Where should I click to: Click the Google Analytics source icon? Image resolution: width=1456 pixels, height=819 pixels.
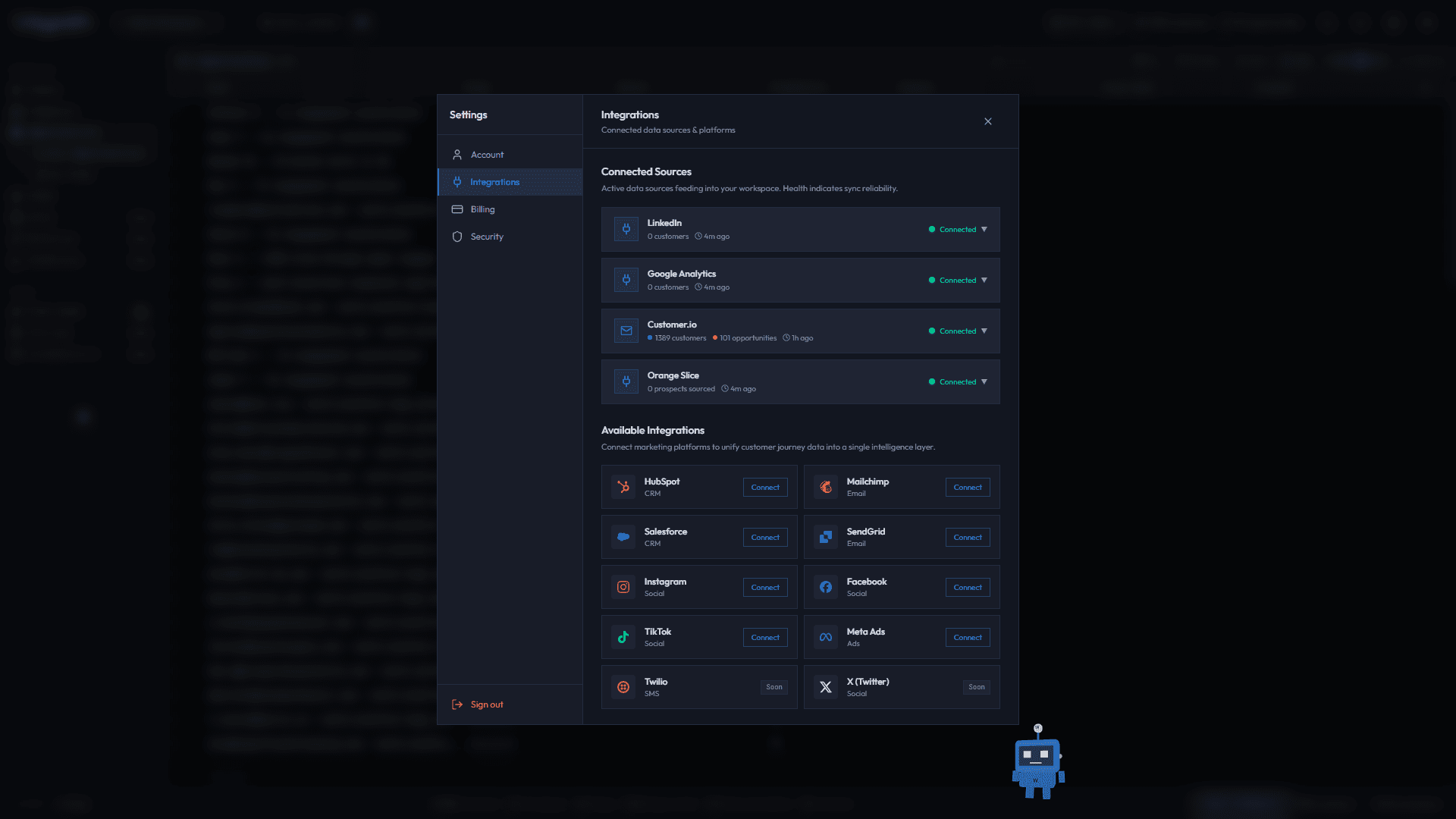click(x=626, y=280)
